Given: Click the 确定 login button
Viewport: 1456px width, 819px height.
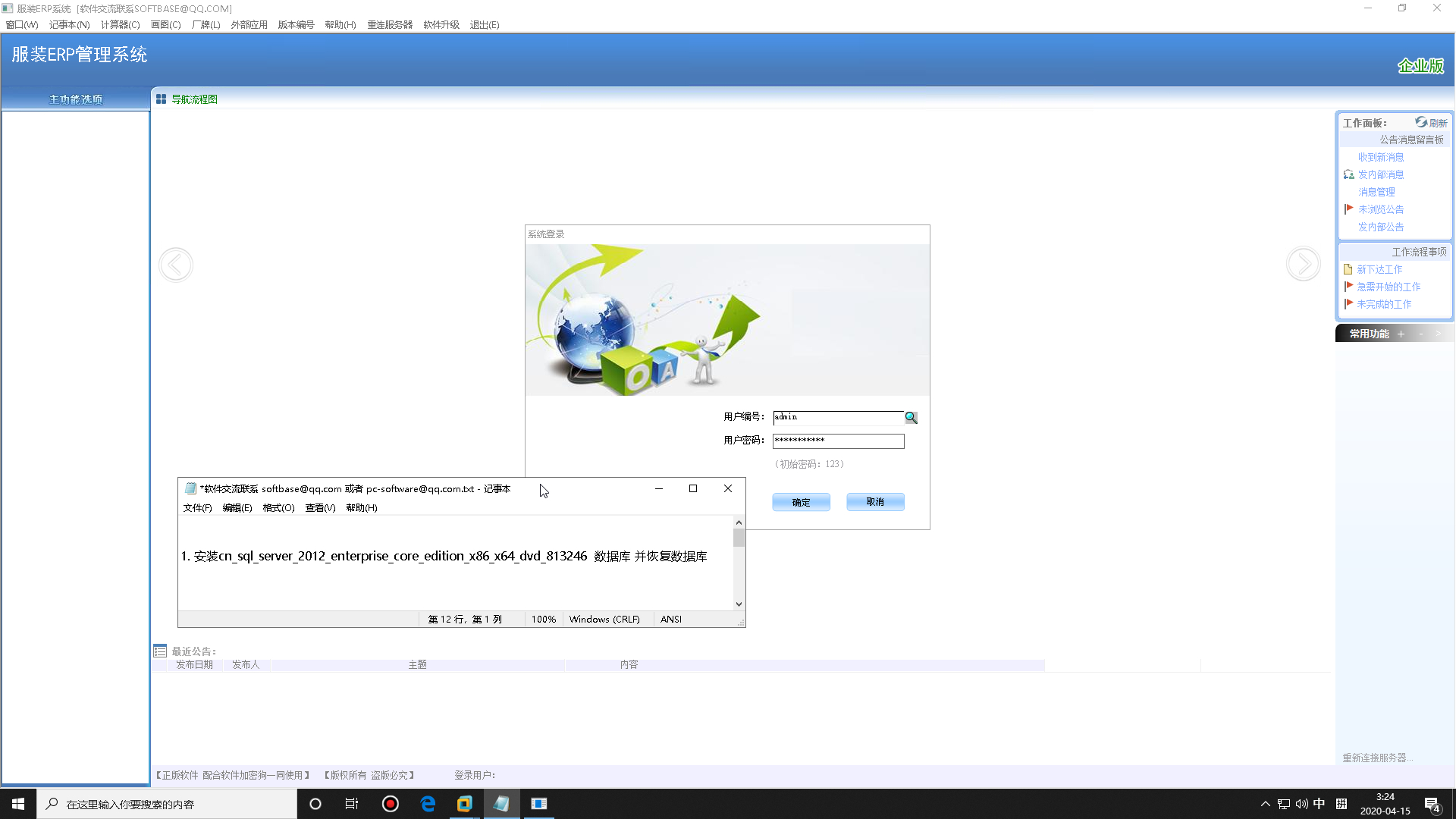Looking at the screenshot, I should point(801,502).
